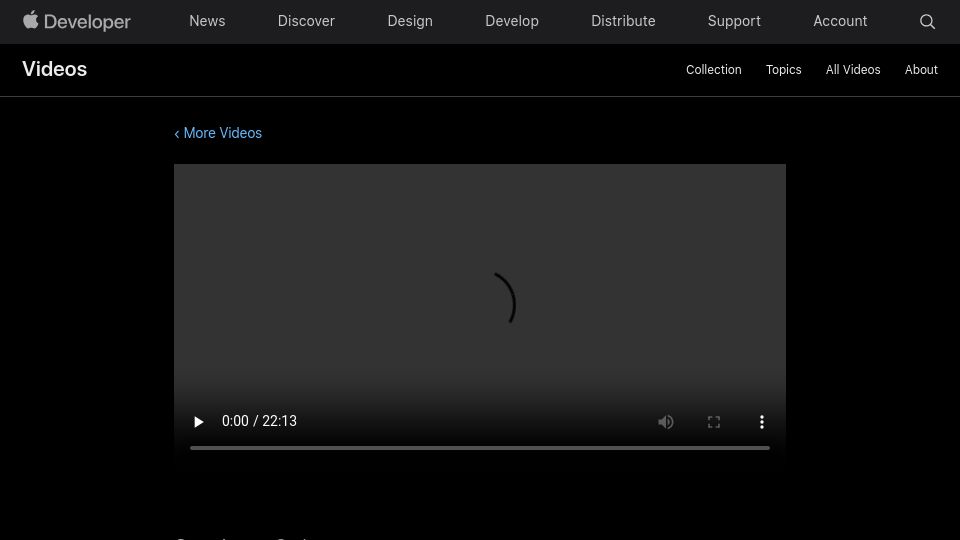Open the Support menu item

pos(734,21)
